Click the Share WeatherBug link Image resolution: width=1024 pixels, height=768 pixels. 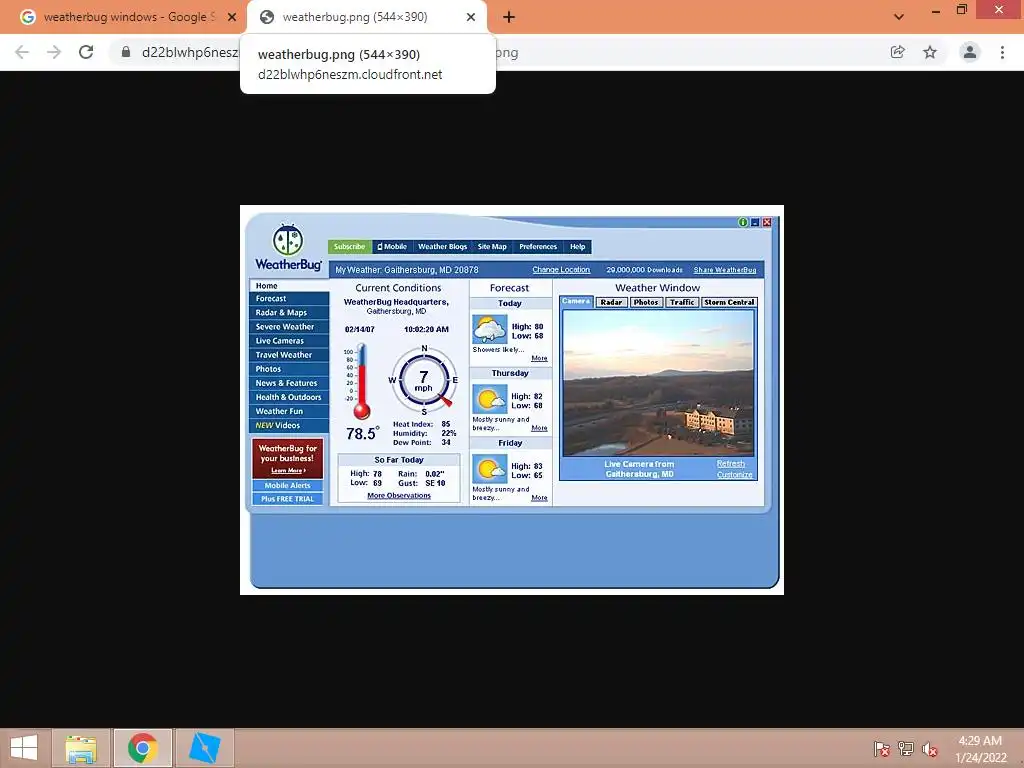tap(725, 270)
